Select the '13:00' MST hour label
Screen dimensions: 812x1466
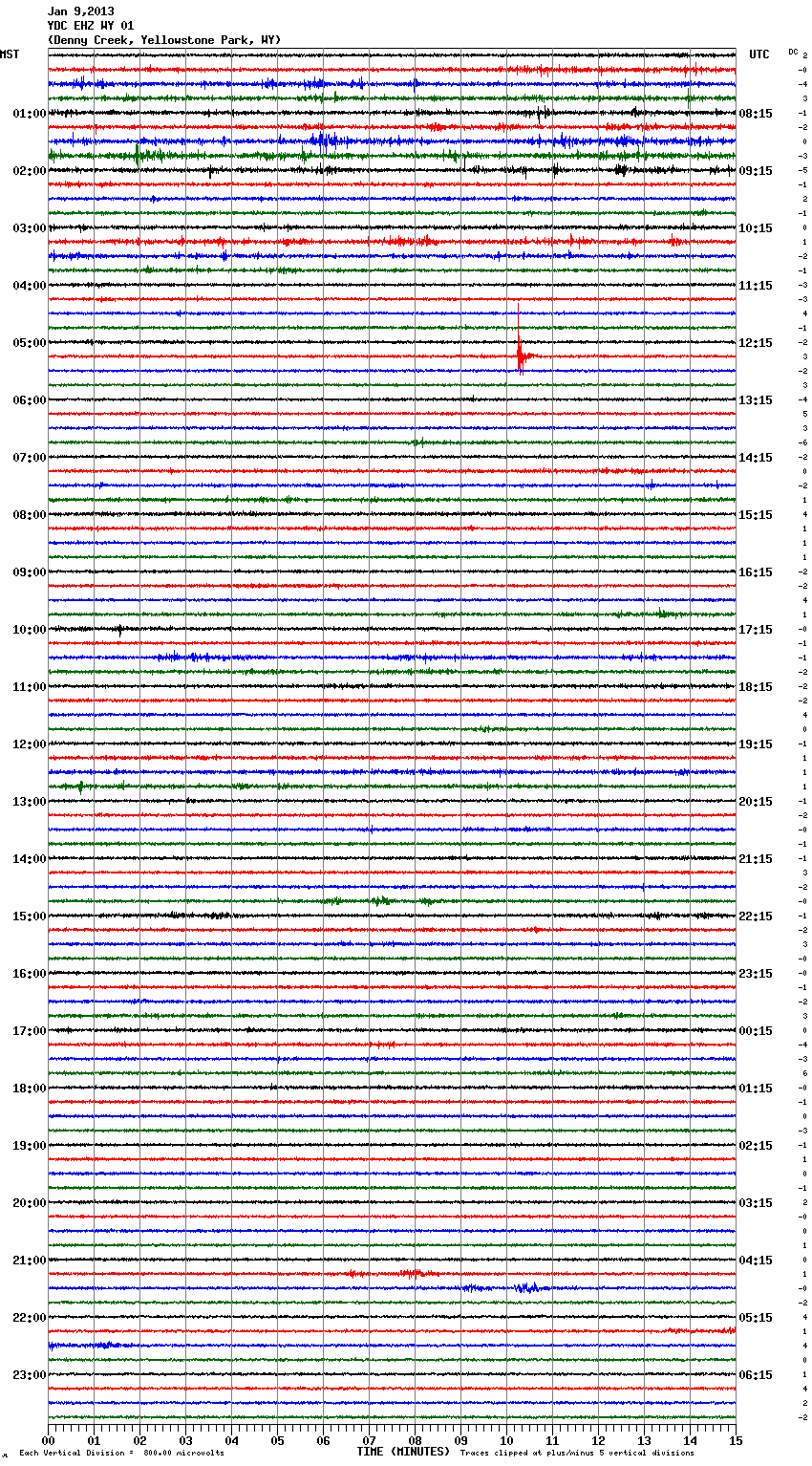point(30,802)
